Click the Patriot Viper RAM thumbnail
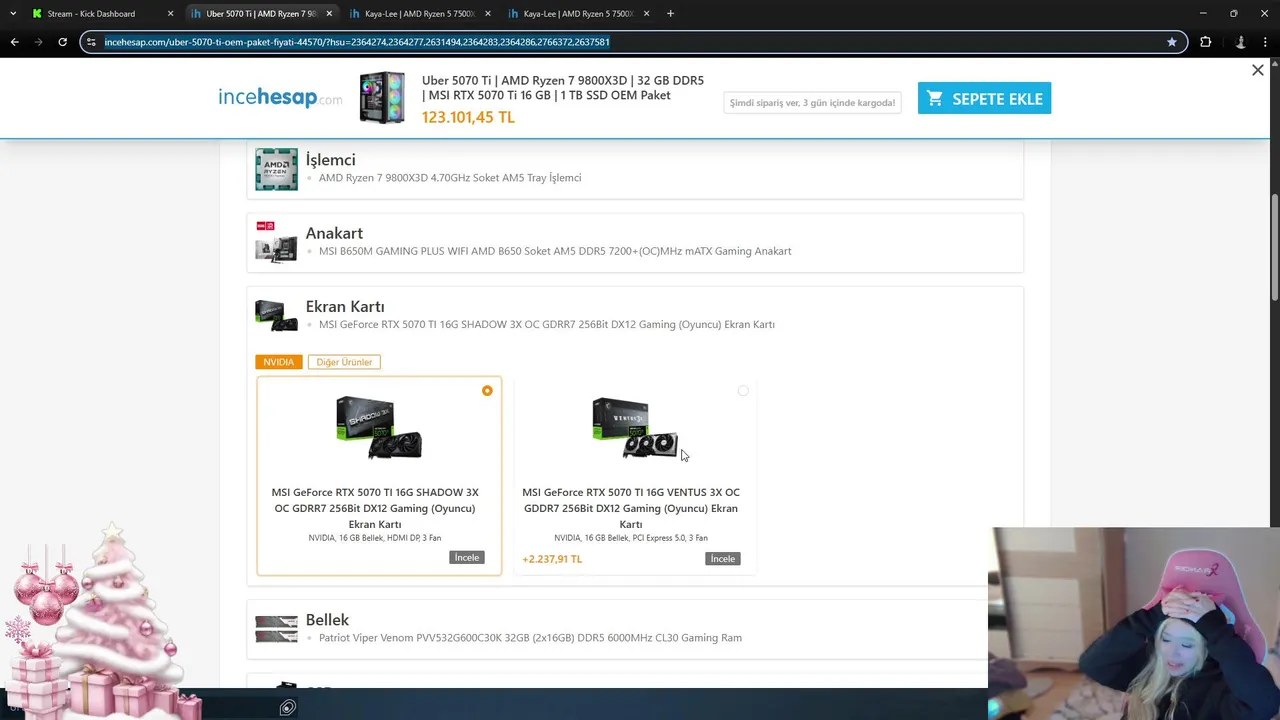Screen dimensions: 1280x720 pyautogui.click(x=276, y=628)
